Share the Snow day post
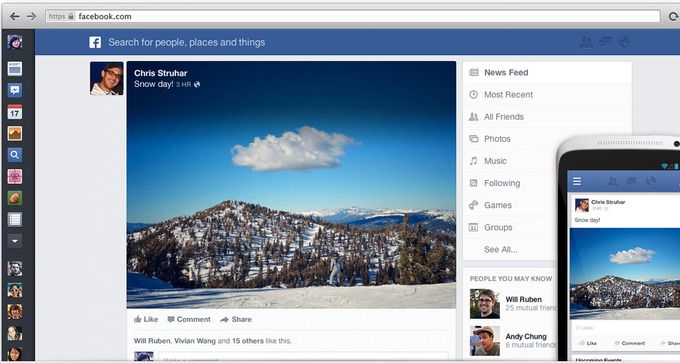 236,320
